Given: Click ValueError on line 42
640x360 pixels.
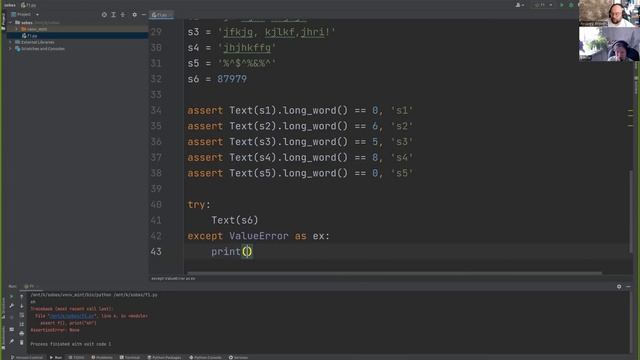Looking at the screenshot, I should (x=258, y=236).
